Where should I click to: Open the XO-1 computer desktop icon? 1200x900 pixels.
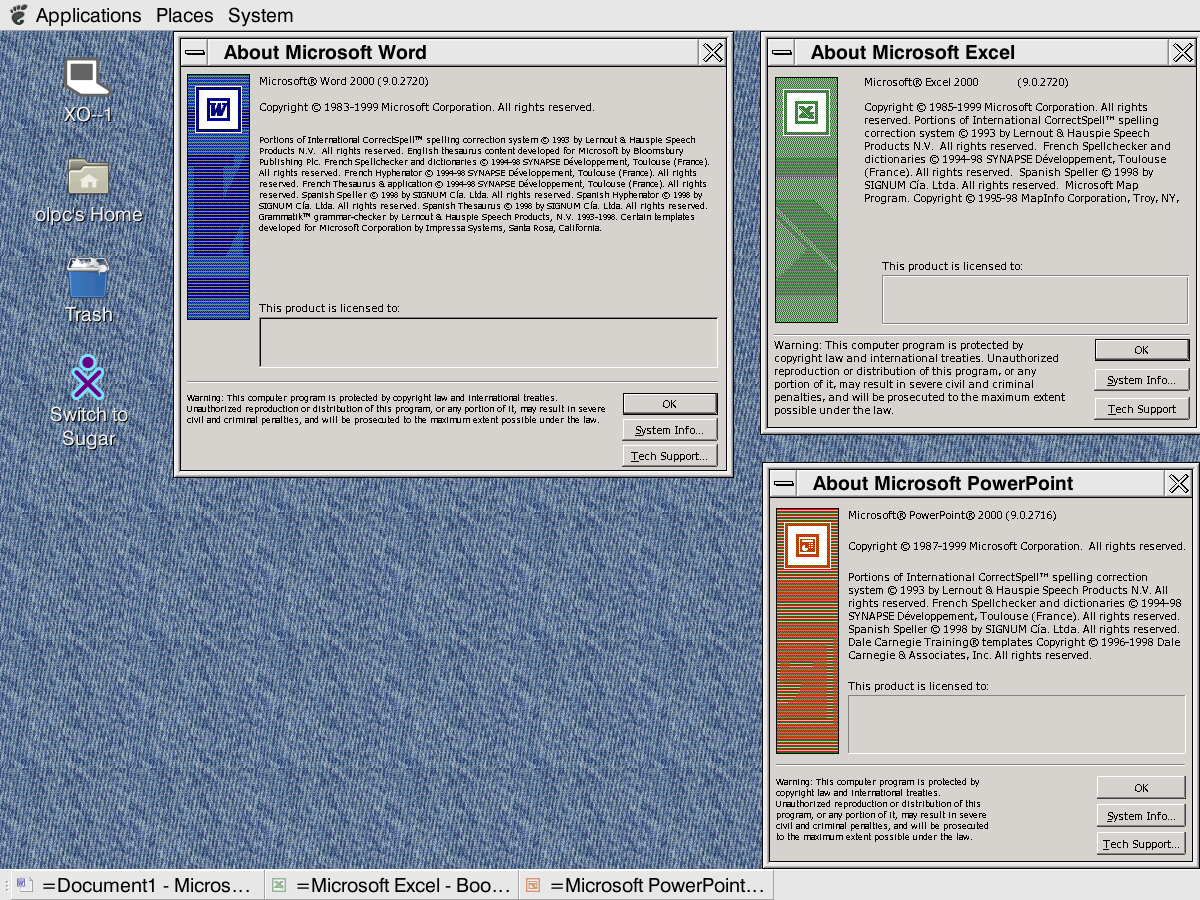(88, 78)
